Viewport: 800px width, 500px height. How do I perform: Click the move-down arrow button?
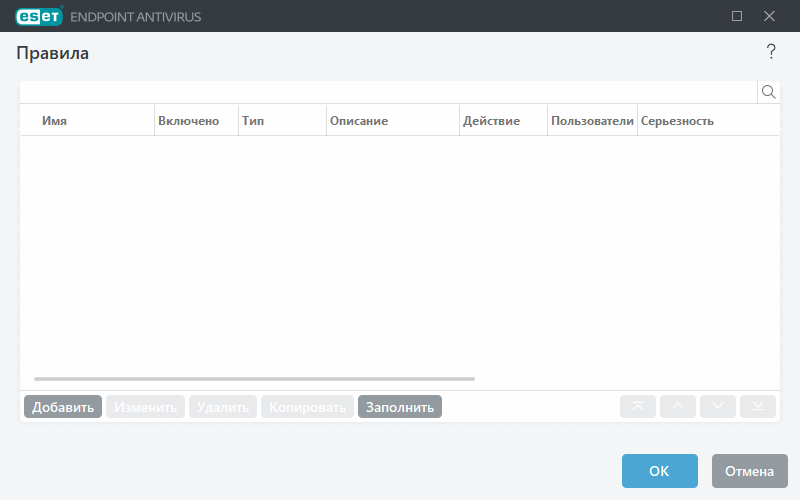tap(718, 406)
